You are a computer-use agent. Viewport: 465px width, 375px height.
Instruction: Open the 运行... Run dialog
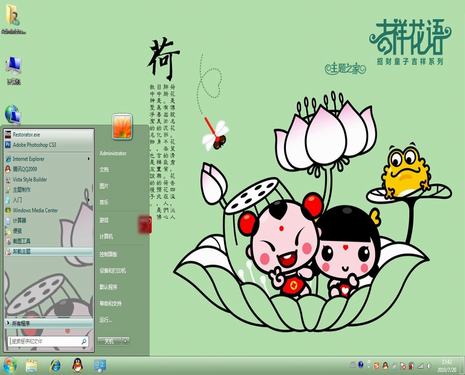[106, 320]
